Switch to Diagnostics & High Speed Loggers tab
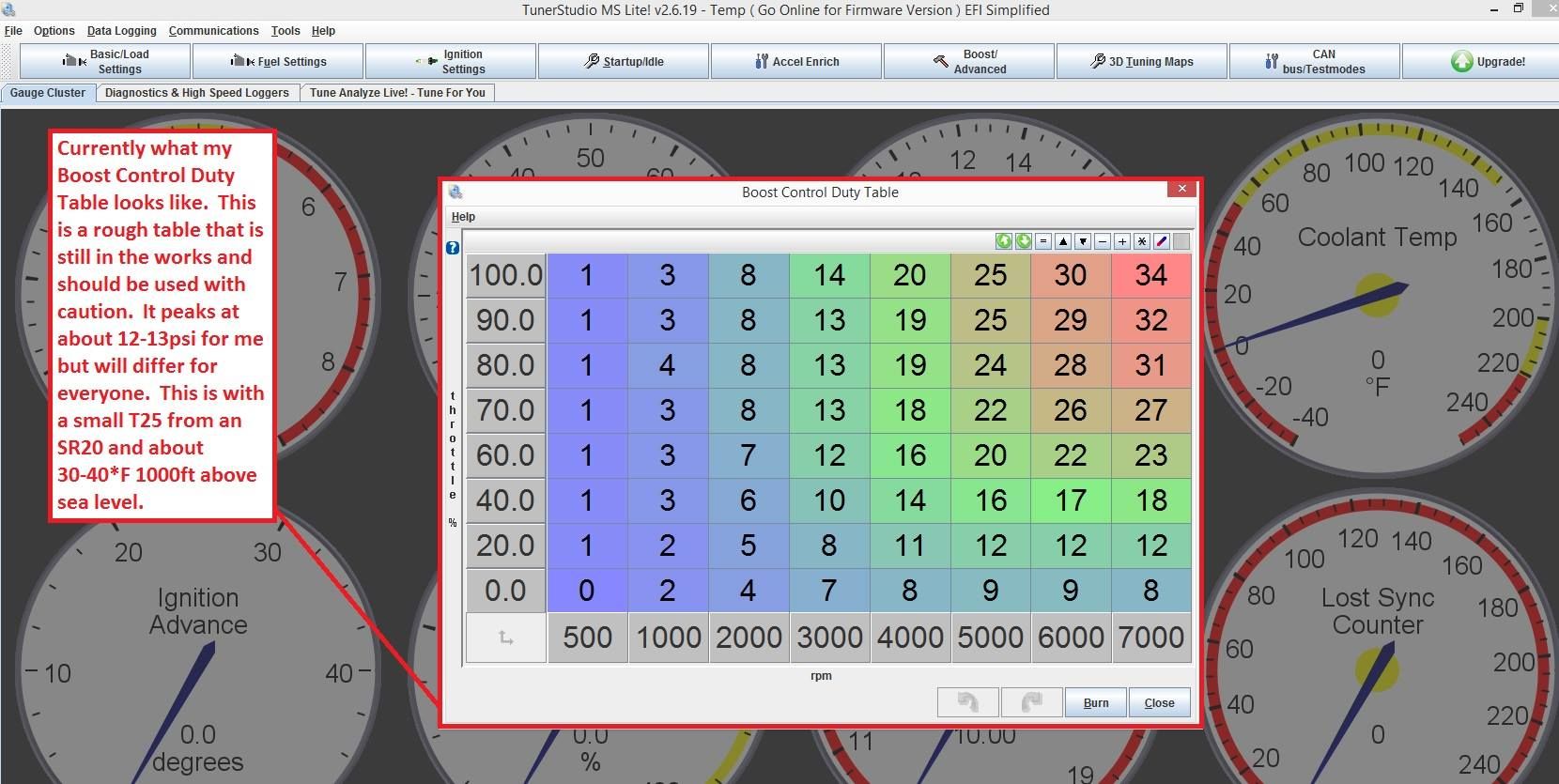1559x784 pixels. (197, 93)
